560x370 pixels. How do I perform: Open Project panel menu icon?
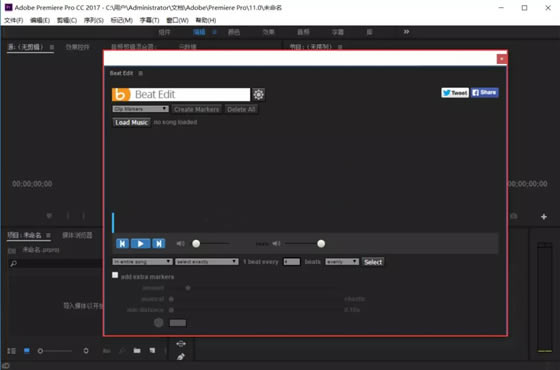tap(48, 235)
